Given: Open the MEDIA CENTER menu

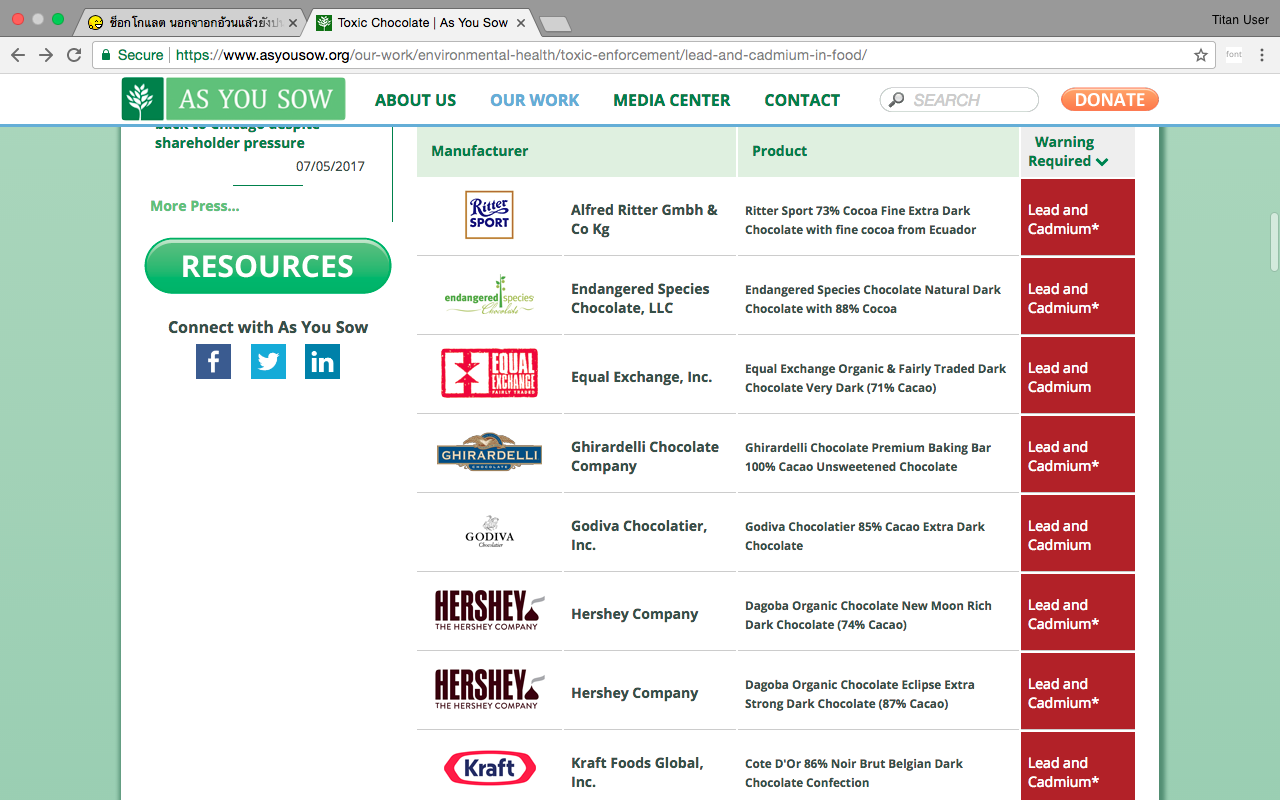Looking at the screenshot, I should click(672, 100).
